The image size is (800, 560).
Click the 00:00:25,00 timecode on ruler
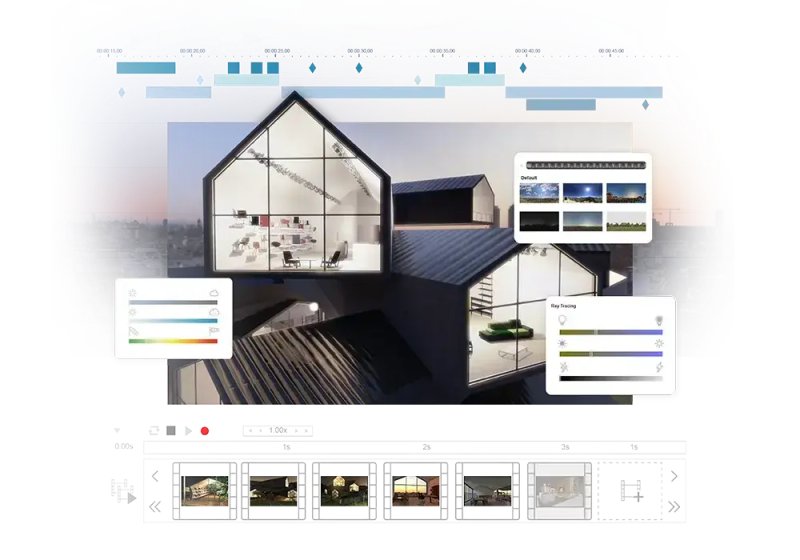[x=277, y=50]
